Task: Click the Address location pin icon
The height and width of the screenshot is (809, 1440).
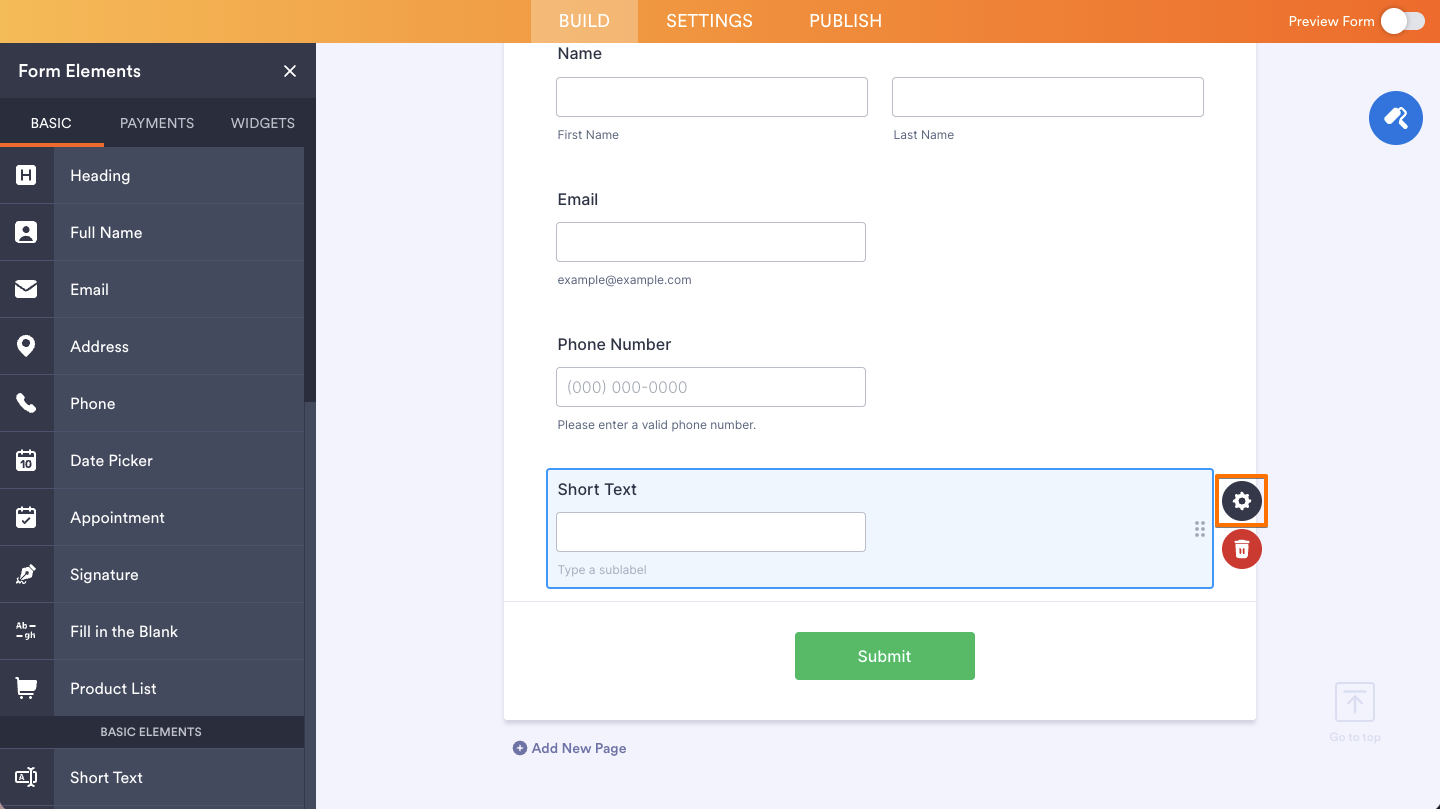Action: pyautogui.click(x=26, y=347)
